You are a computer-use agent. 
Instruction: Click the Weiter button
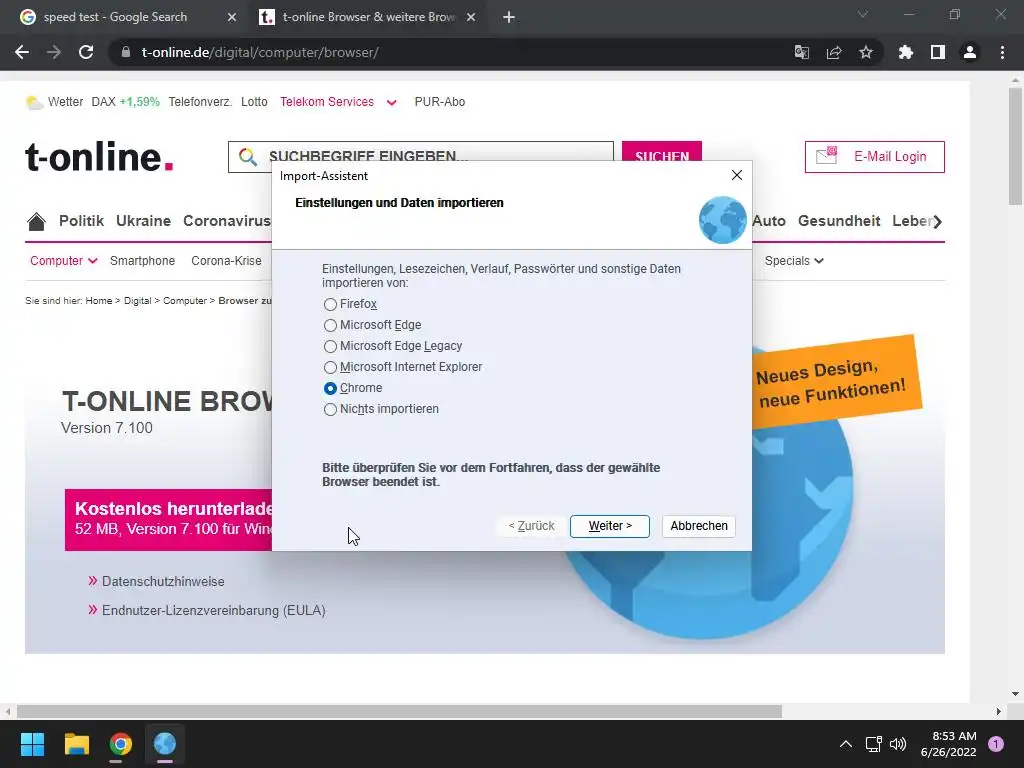pyautogui.click(x=609, y=526)
